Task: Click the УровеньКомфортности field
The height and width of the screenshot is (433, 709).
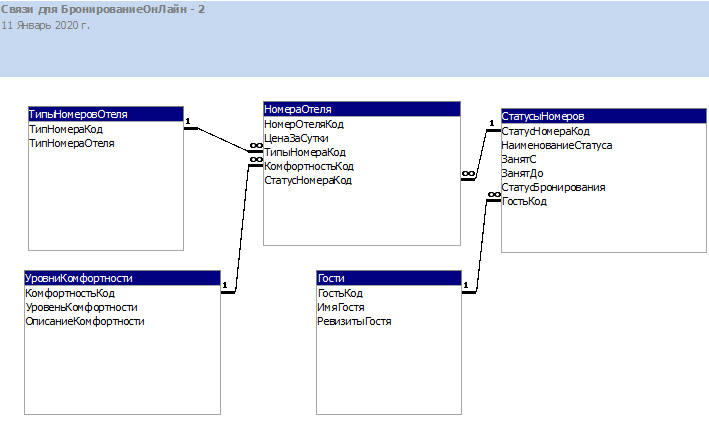Action: coord(82,308)
